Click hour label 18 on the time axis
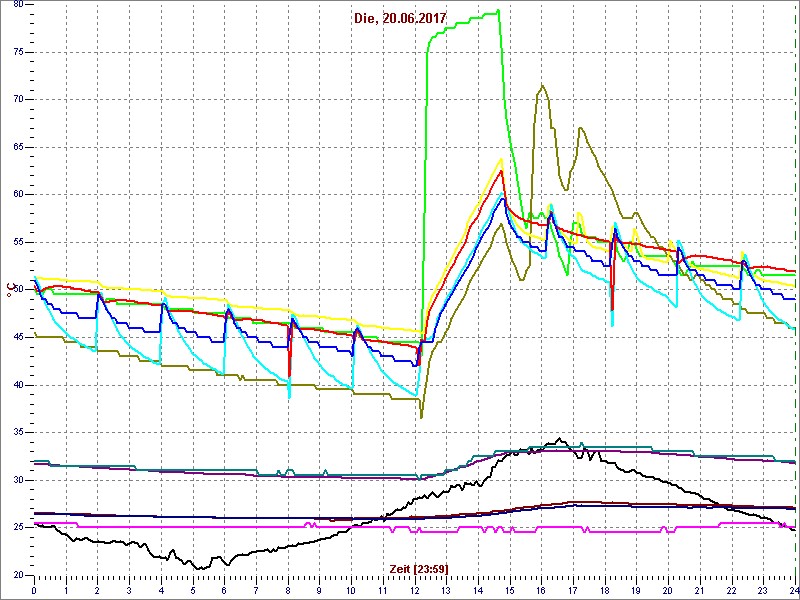This screenshot has height=600, width=800. coord(605,591)
